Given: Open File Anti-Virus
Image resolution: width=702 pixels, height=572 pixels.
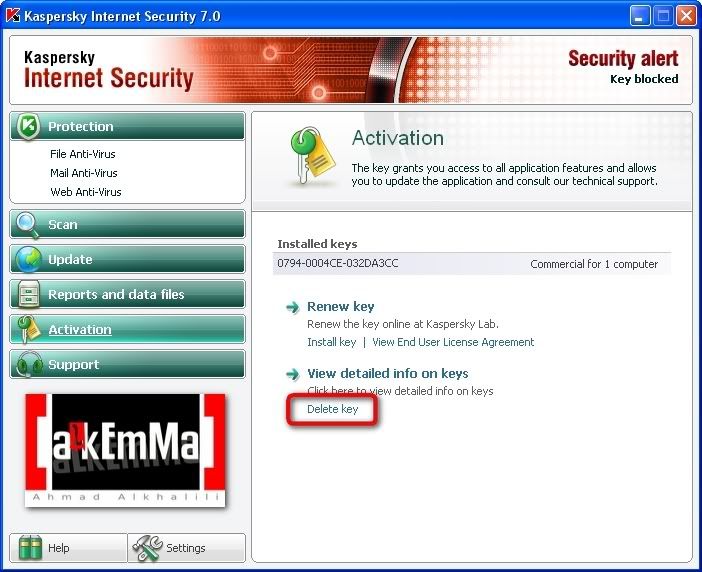Looking at the screenshot, I should click(83, 154).
